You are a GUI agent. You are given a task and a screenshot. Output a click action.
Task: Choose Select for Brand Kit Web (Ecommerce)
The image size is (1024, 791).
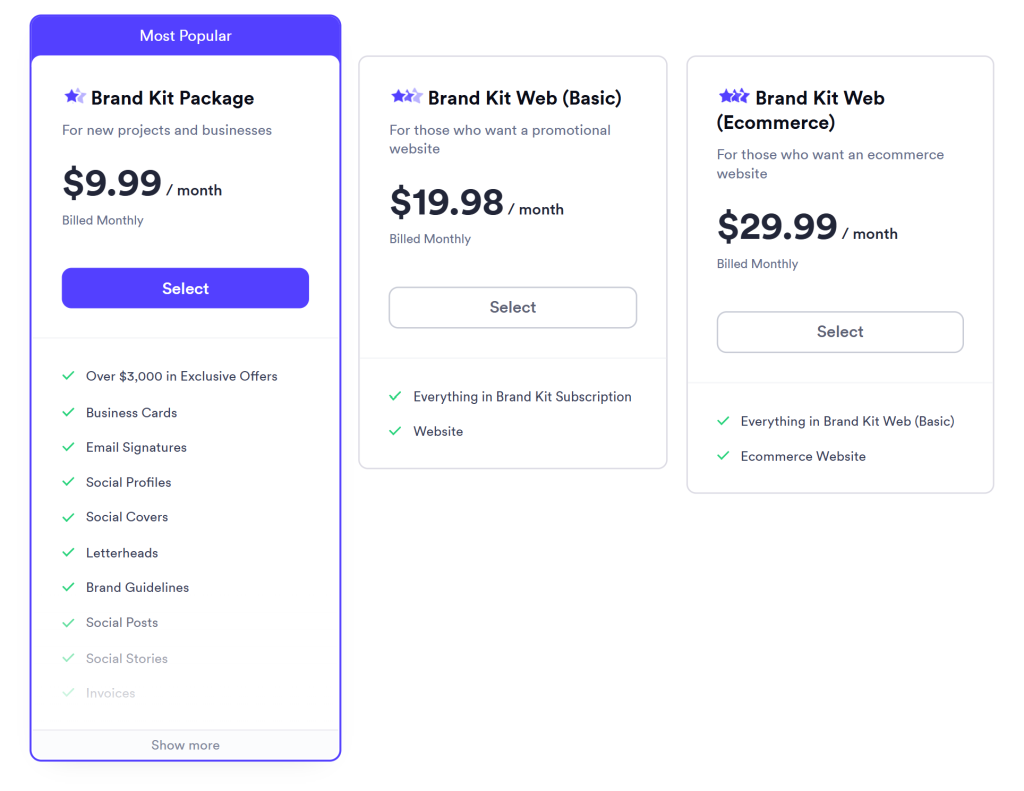tap(840, 331)
